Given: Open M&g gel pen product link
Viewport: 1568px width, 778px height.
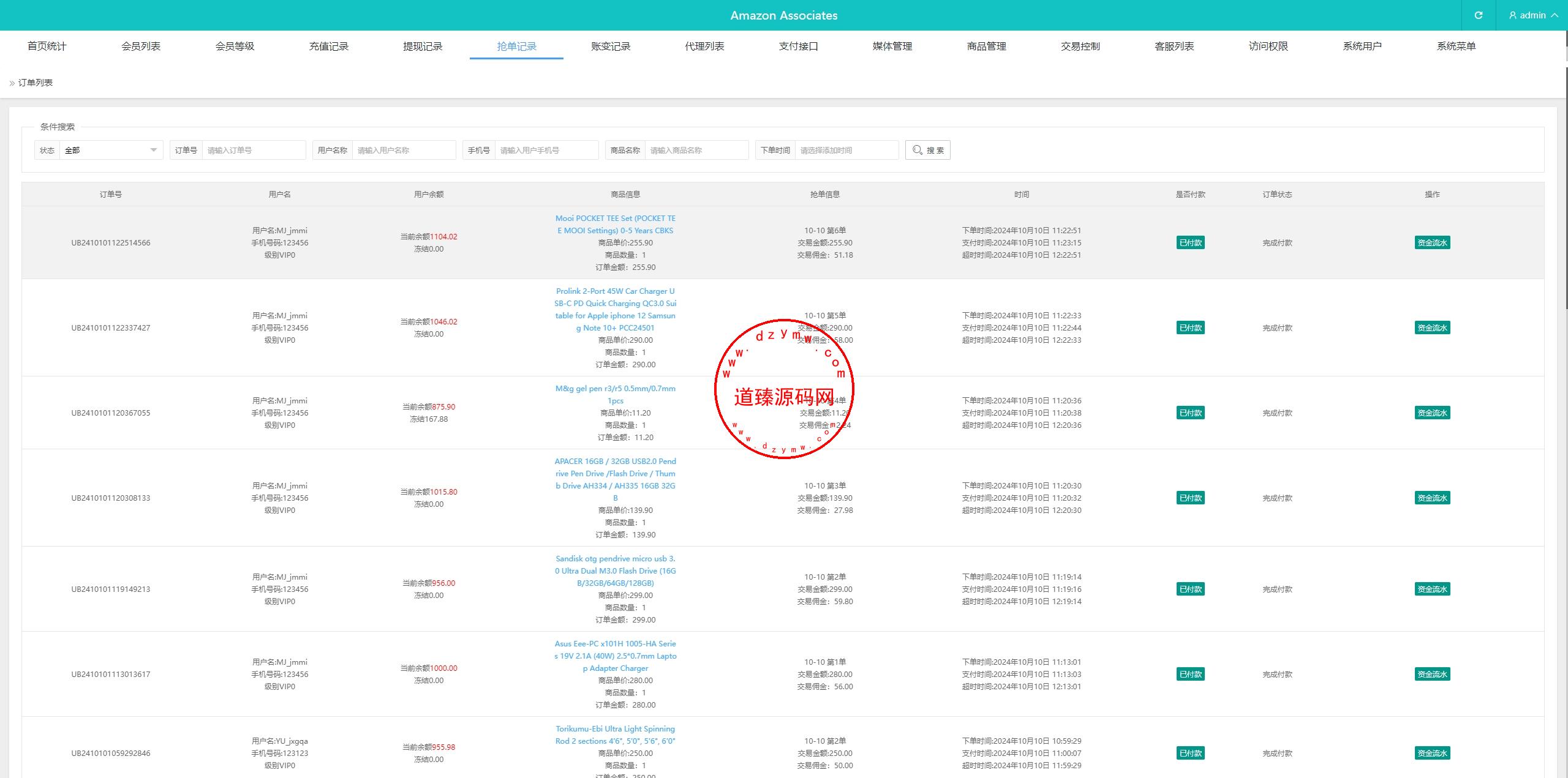Looking at the screenshot, I should point(616,395).
